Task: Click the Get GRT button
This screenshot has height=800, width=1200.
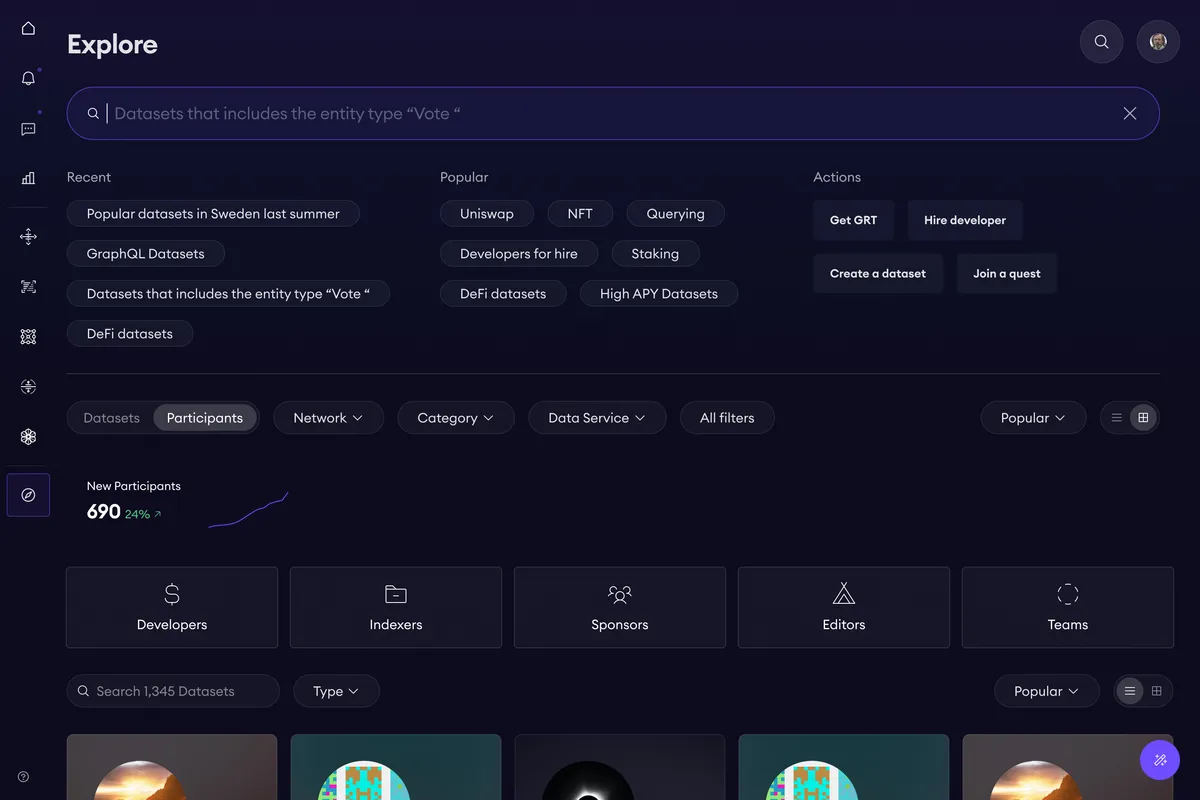Action: point(853,220)
